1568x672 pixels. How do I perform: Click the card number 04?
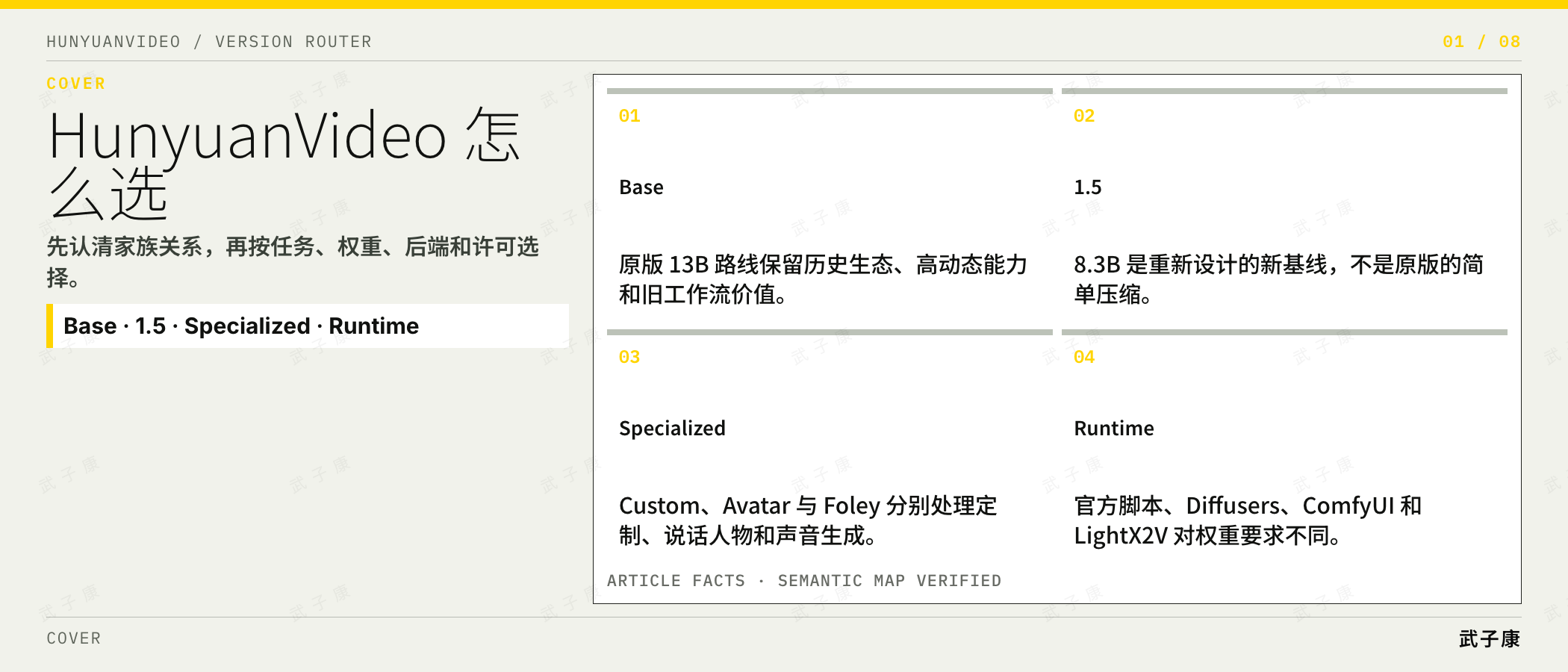pyautogui.click(x=1084, y=357)
